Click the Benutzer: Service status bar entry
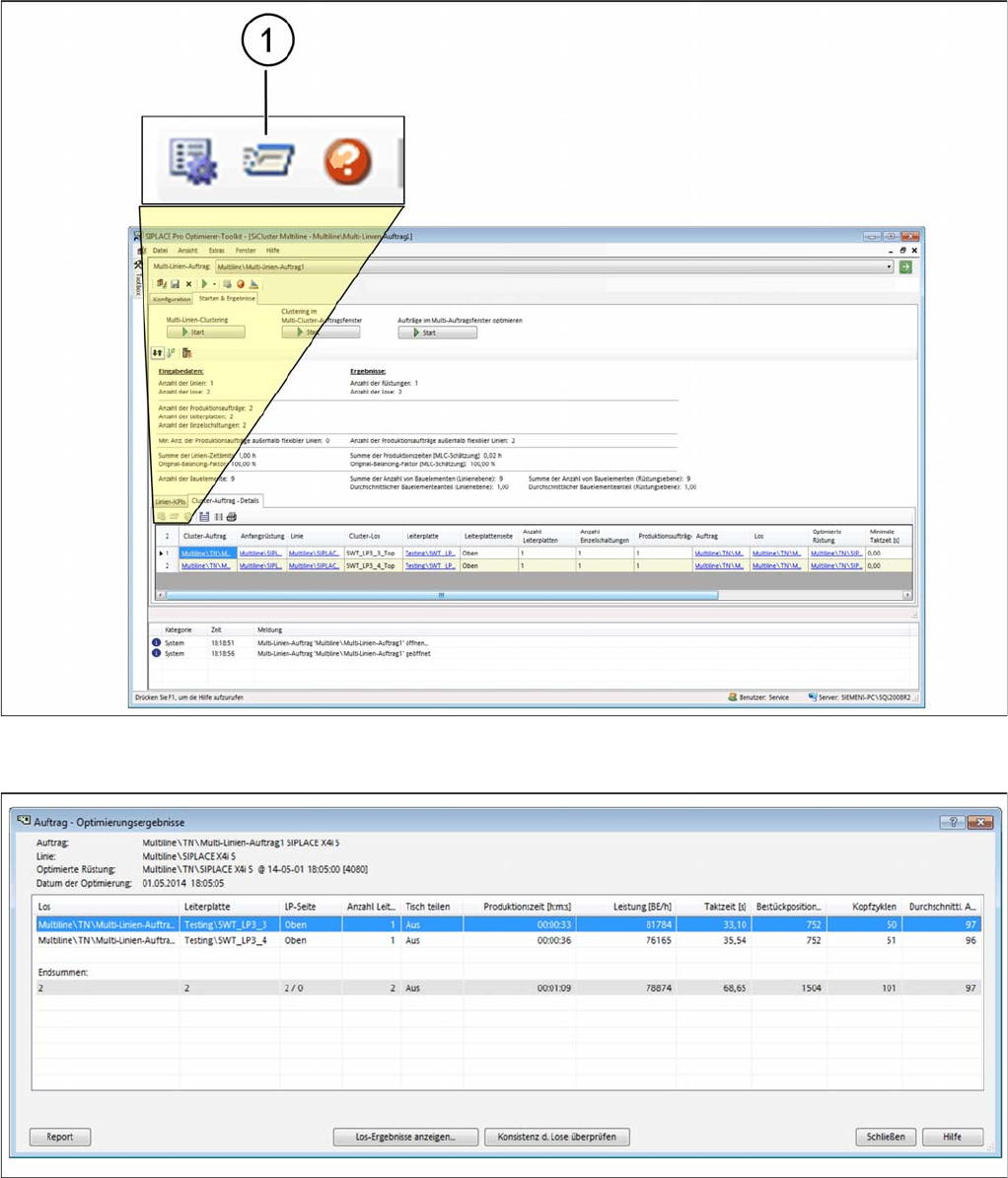Screen dimensions: 1008x1178 pyautogui.click(x=758, y=698)
